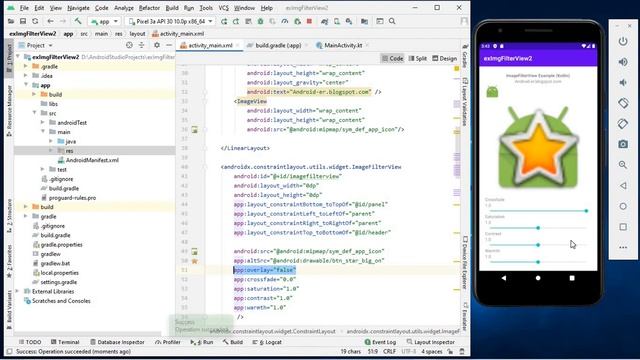Switch editor to Split view
The image size is (640, 360).
click(x=418, y=58)
